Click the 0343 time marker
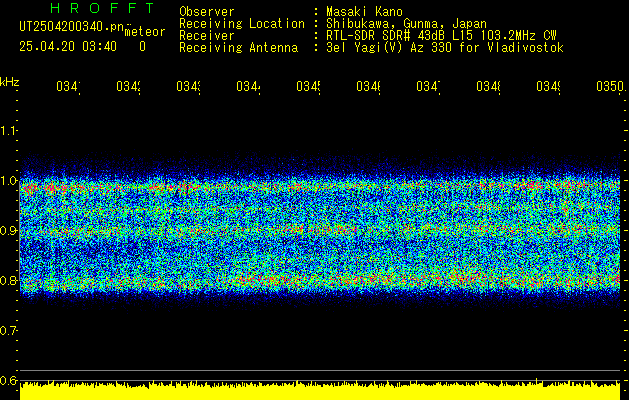Viewport: 629px width, 400px height. tap(188, 86)
